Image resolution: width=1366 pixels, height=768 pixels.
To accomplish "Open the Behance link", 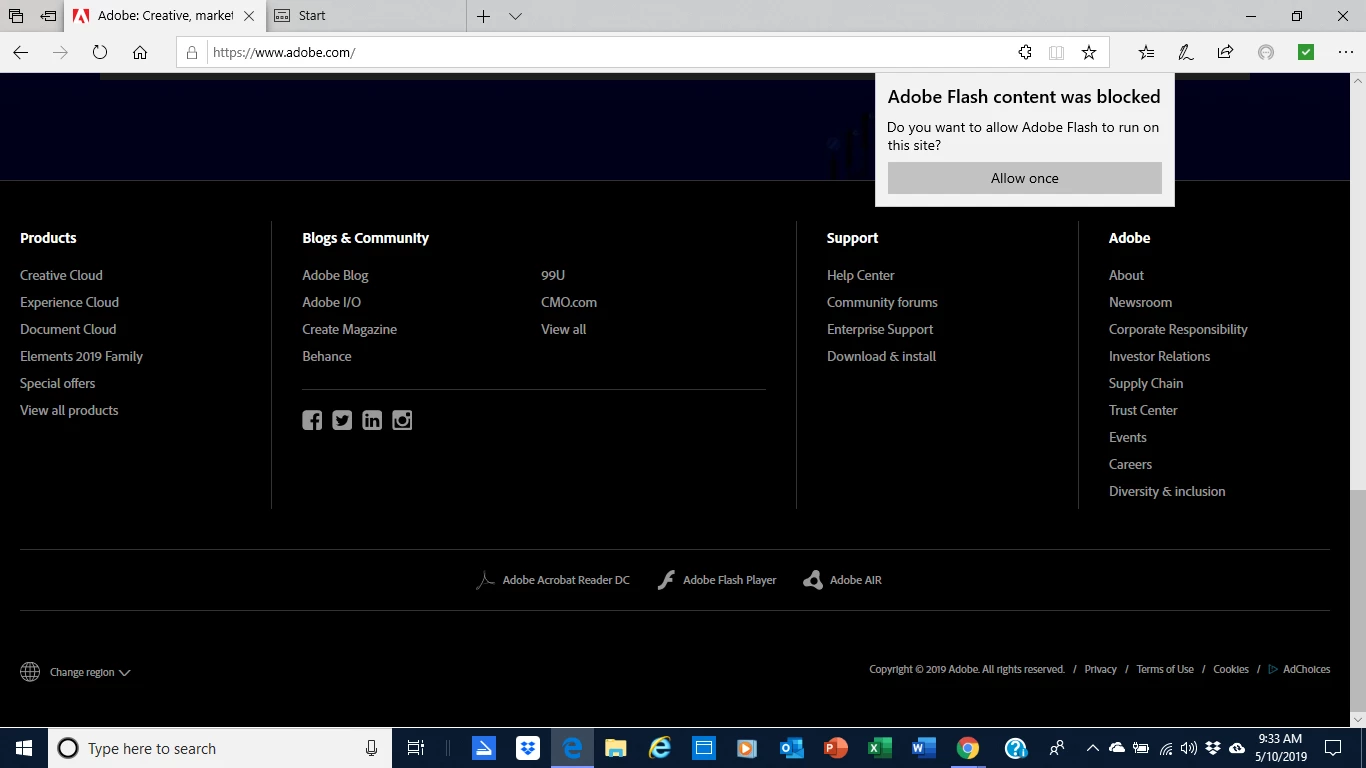I will (x=327, y=356).
